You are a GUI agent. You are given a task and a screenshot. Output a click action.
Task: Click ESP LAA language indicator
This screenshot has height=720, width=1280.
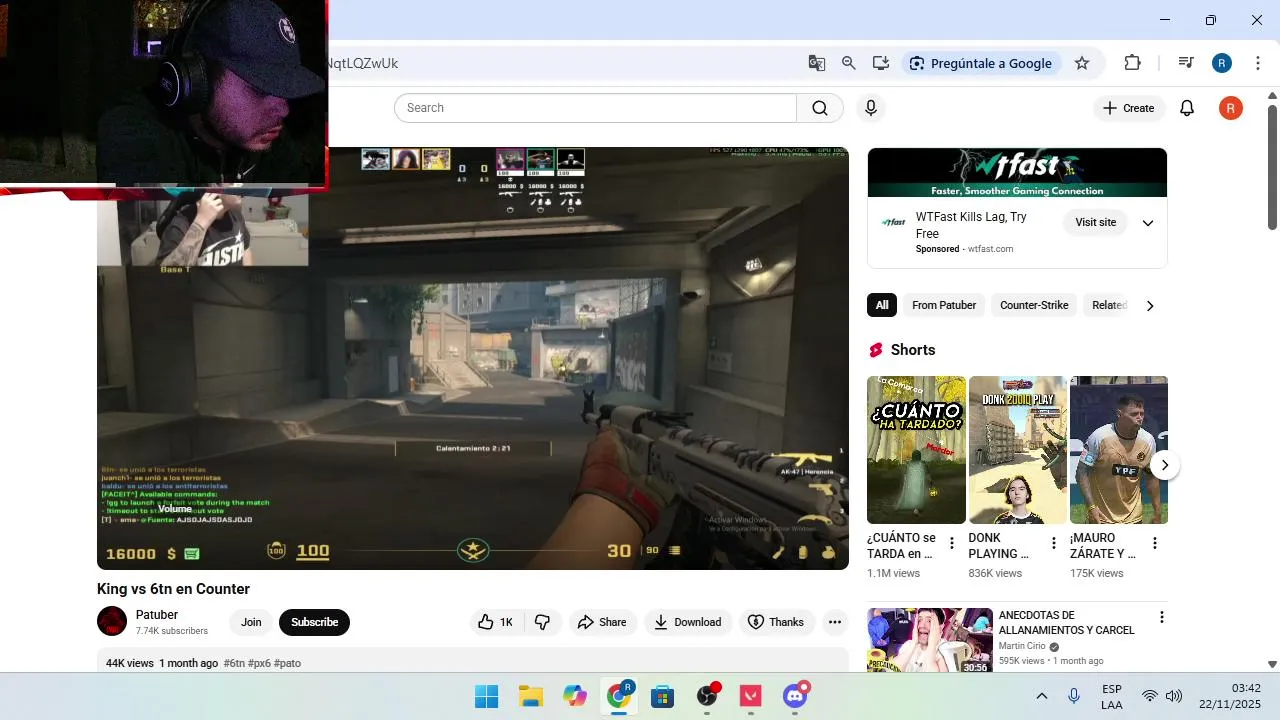tap(1112, 697)
